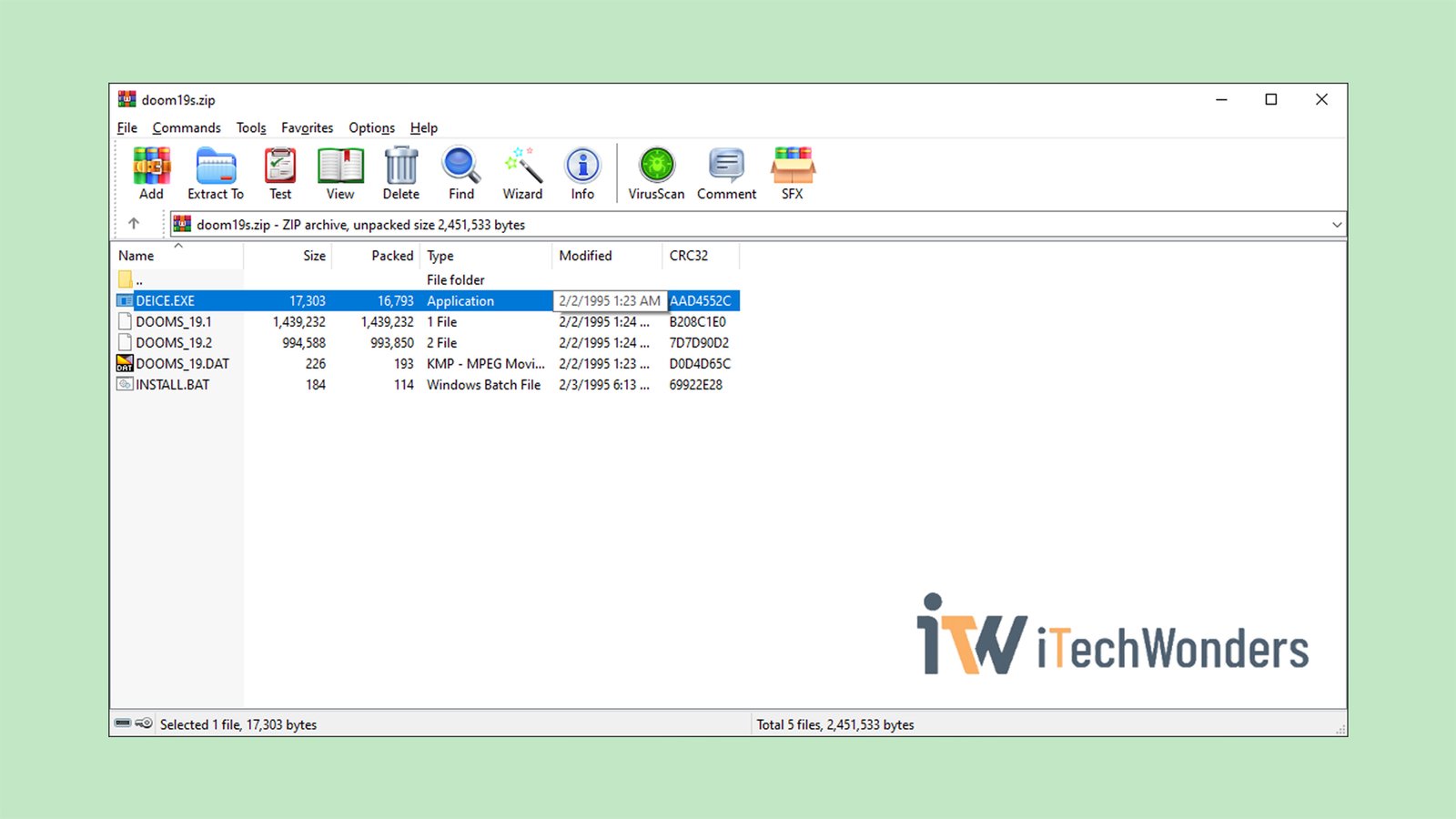The image size is (1456, 819).
Task: Open the Favorites menu
Action: (307, 128)
